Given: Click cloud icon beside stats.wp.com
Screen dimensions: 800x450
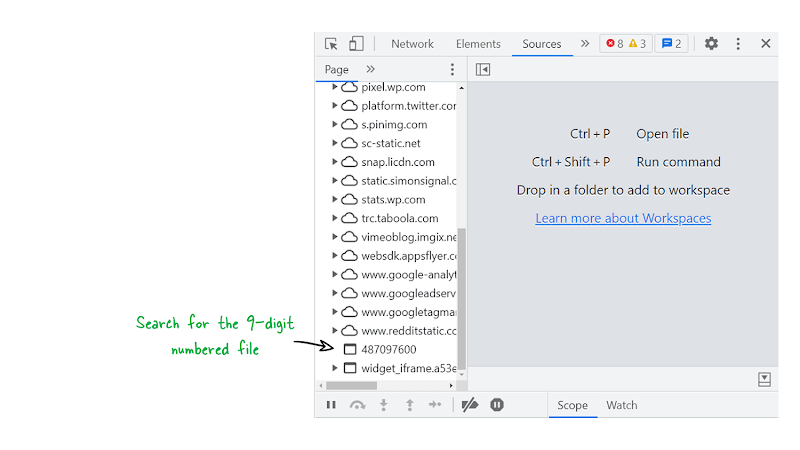Looking at the screenshot, I should pos(349,199).
